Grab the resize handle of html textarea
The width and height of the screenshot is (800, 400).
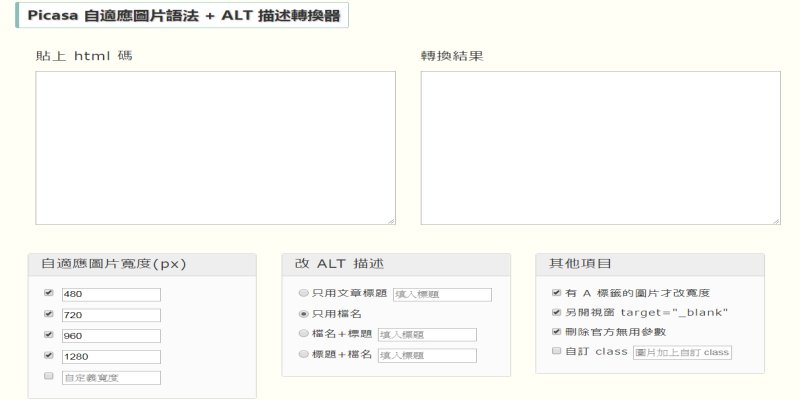391,221
